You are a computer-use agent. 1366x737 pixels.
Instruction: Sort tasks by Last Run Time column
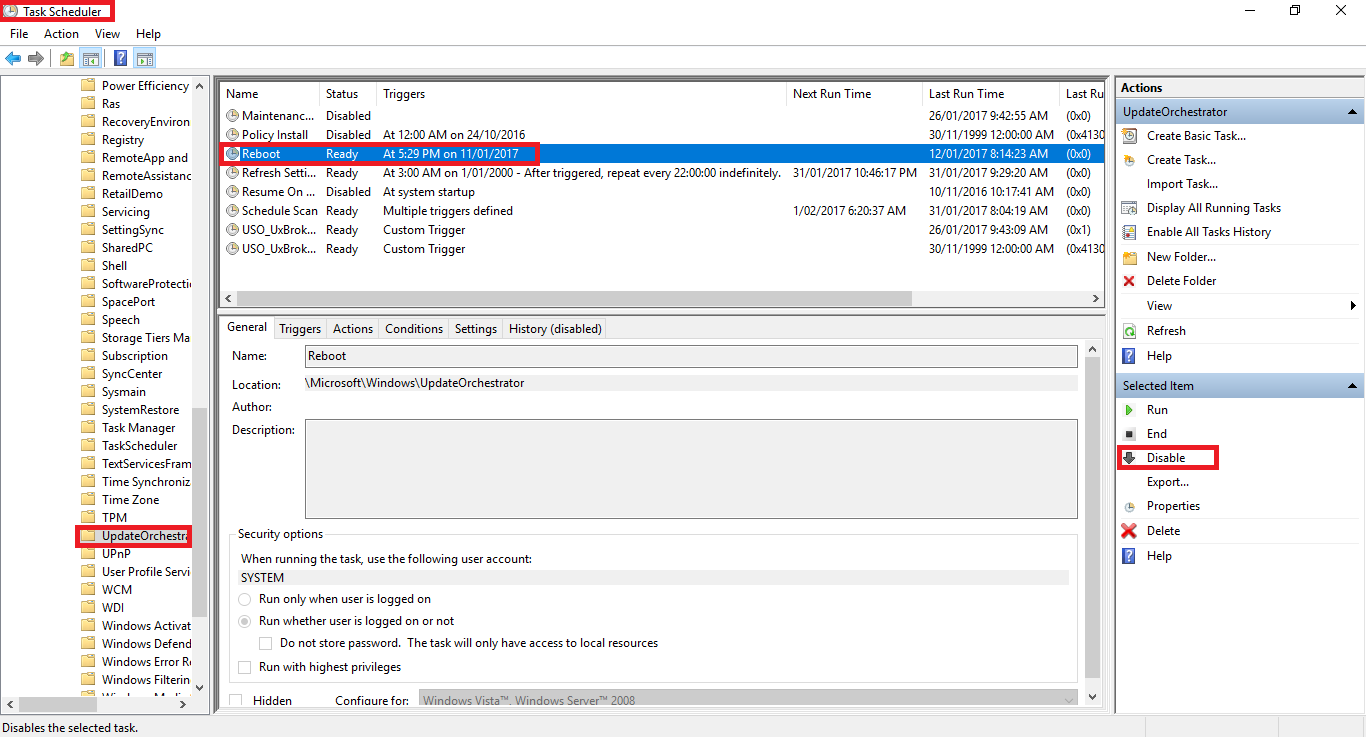991,94
